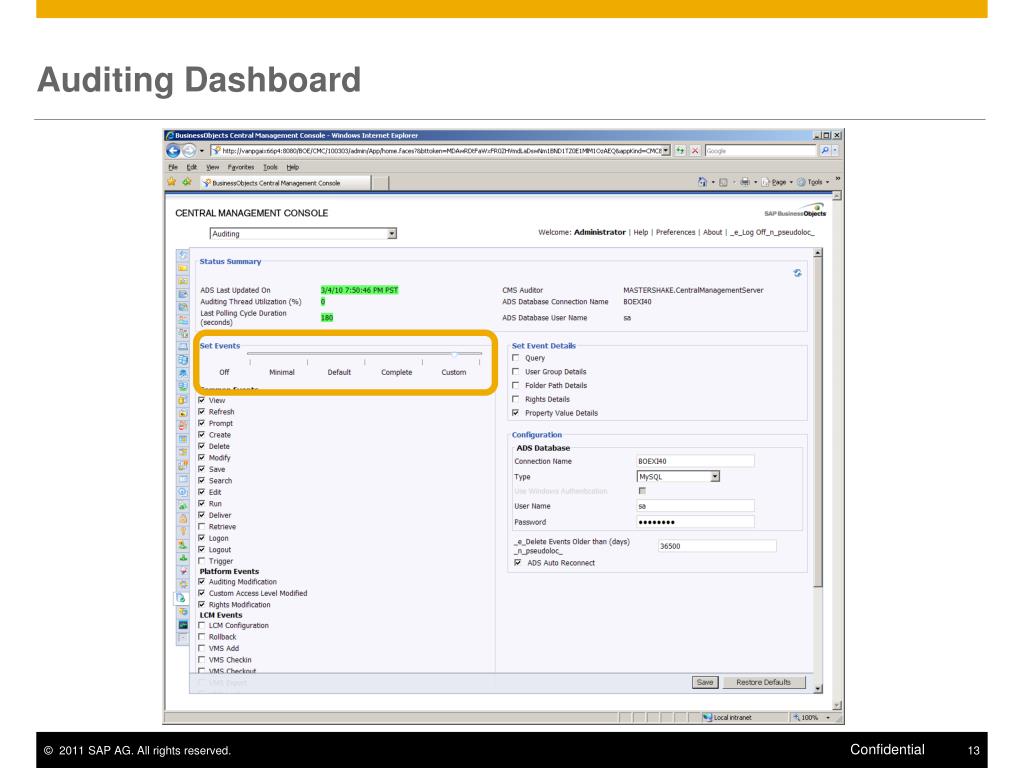This screenshot has width=1024, height=768.
Task: Click the About link
Action: point(712,232)
